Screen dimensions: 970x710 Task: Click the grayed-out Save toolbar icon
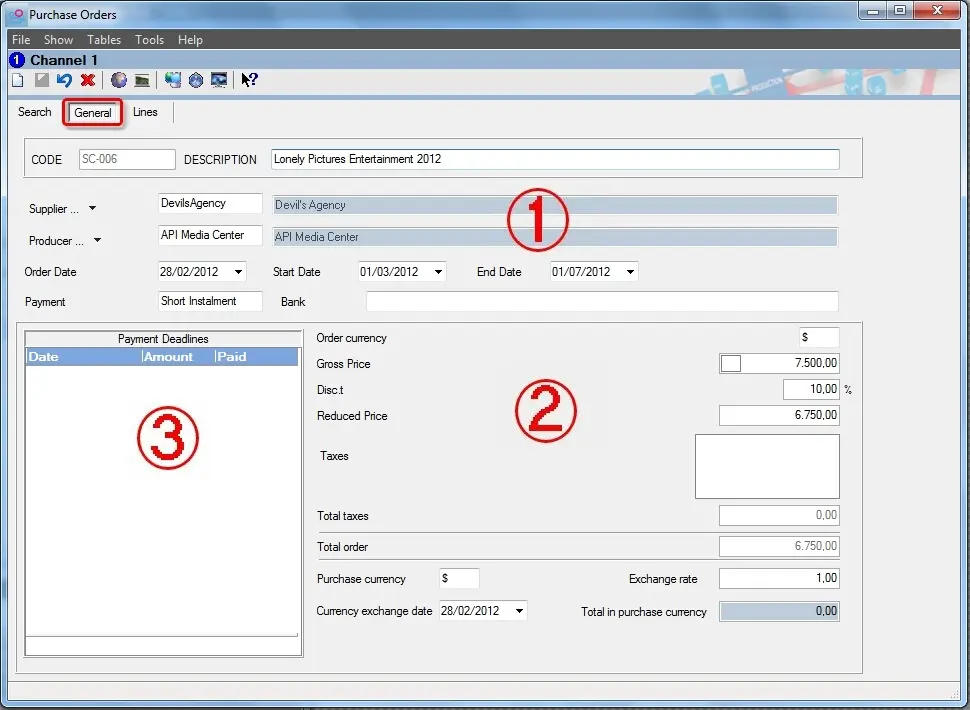pos(41,81)
